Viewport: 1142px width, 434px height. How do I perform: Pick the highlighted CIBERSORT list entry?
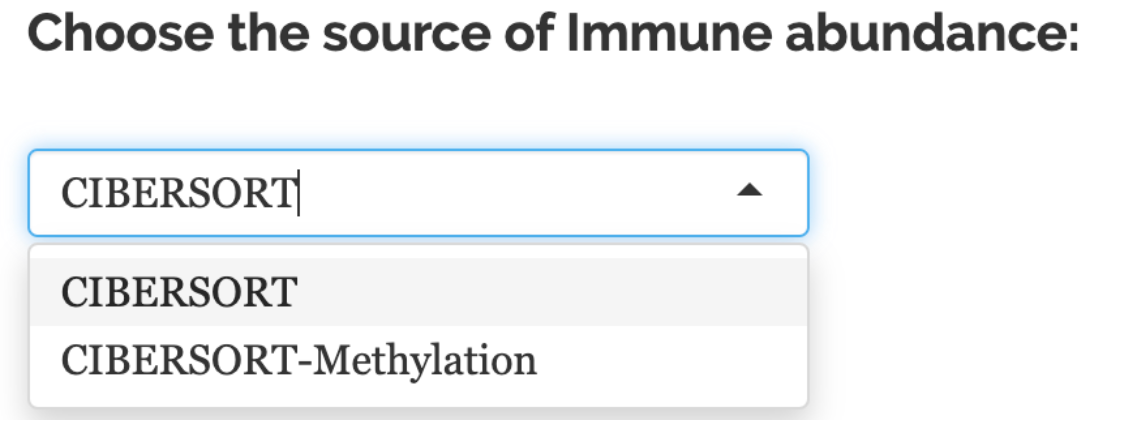(179, 292)
